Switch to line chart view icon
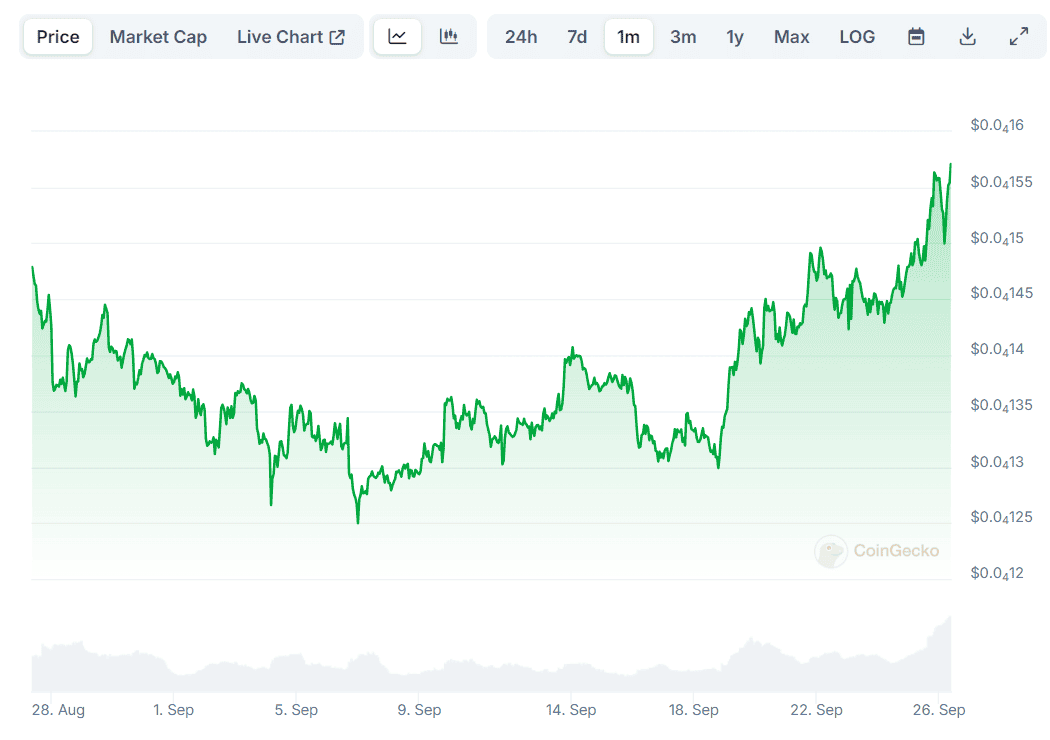The width and height of the screenshot is (1050, 740). pos(398,37)
